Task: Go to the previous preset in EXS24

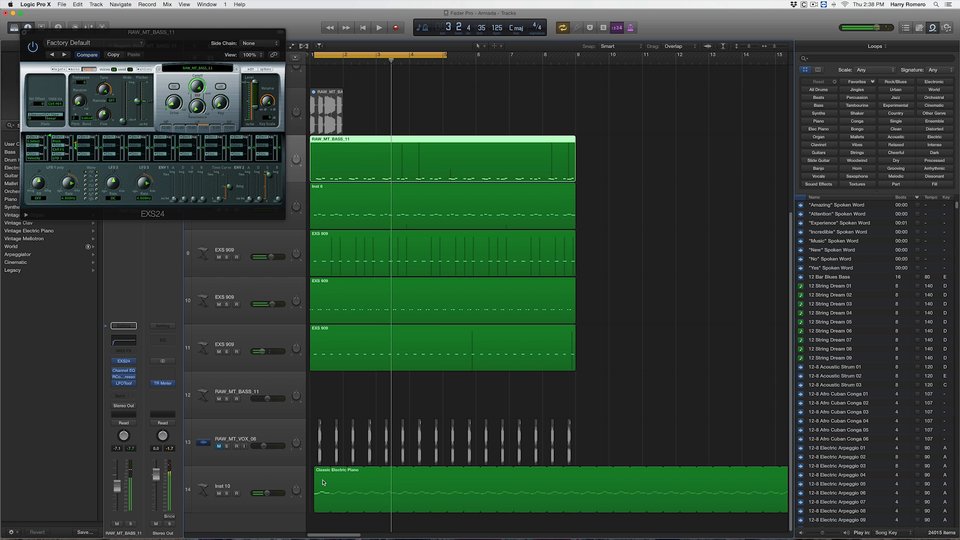Action: click(52, 54)
